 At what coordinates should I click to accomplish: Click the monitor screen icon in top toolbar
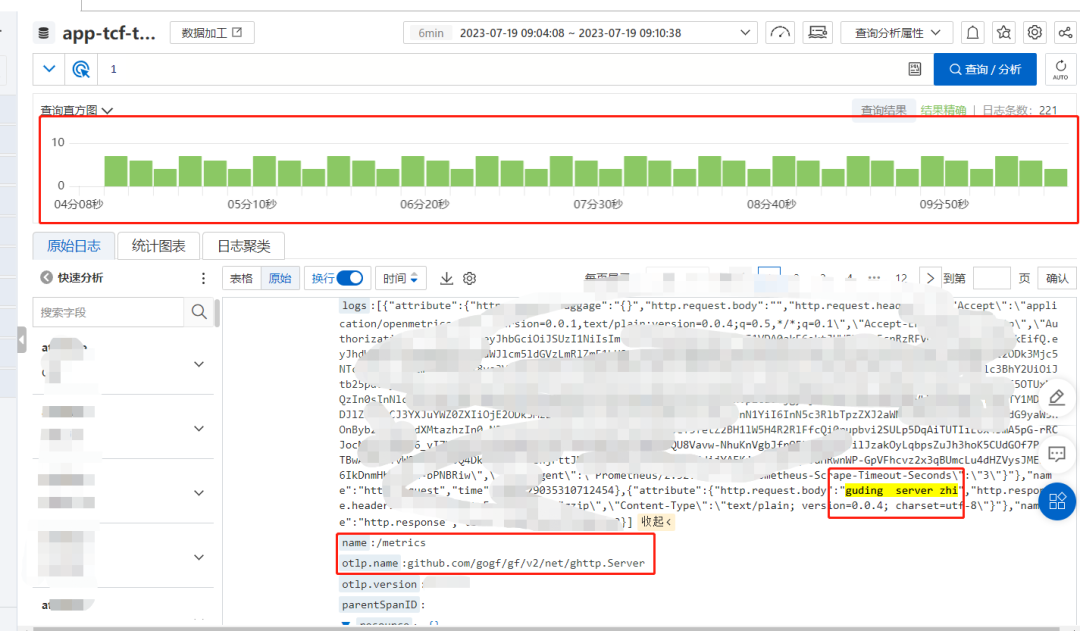818,32
